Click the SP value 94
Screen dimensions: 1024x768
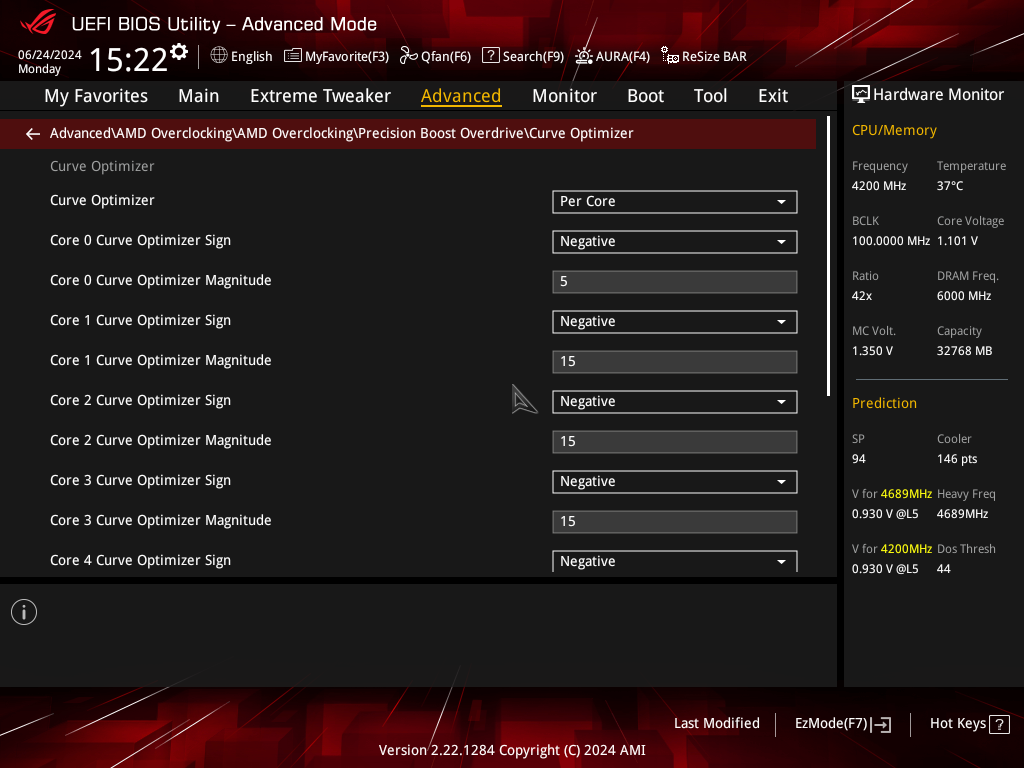pyautogui.click(x=859, y=459)
